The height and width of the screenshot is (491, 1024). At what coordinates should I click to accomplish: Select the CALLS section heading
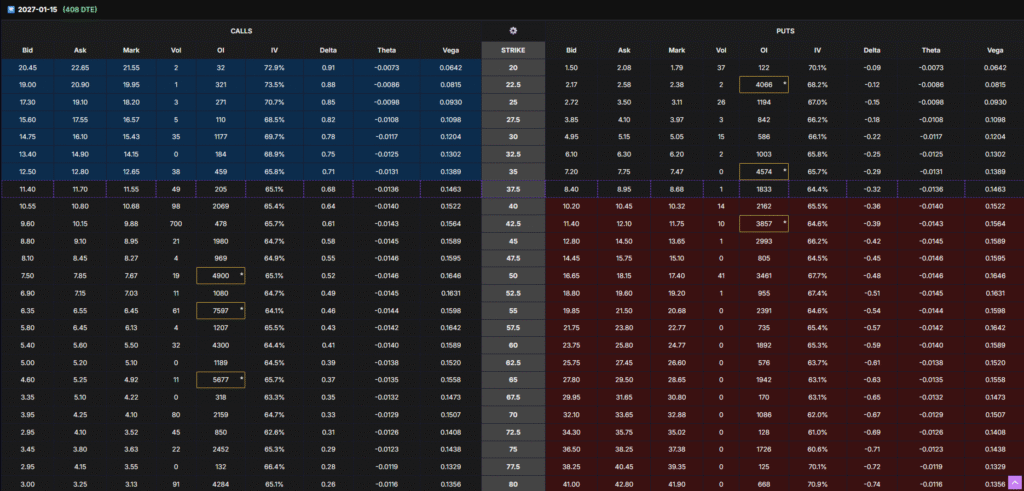tap(241, 31)
